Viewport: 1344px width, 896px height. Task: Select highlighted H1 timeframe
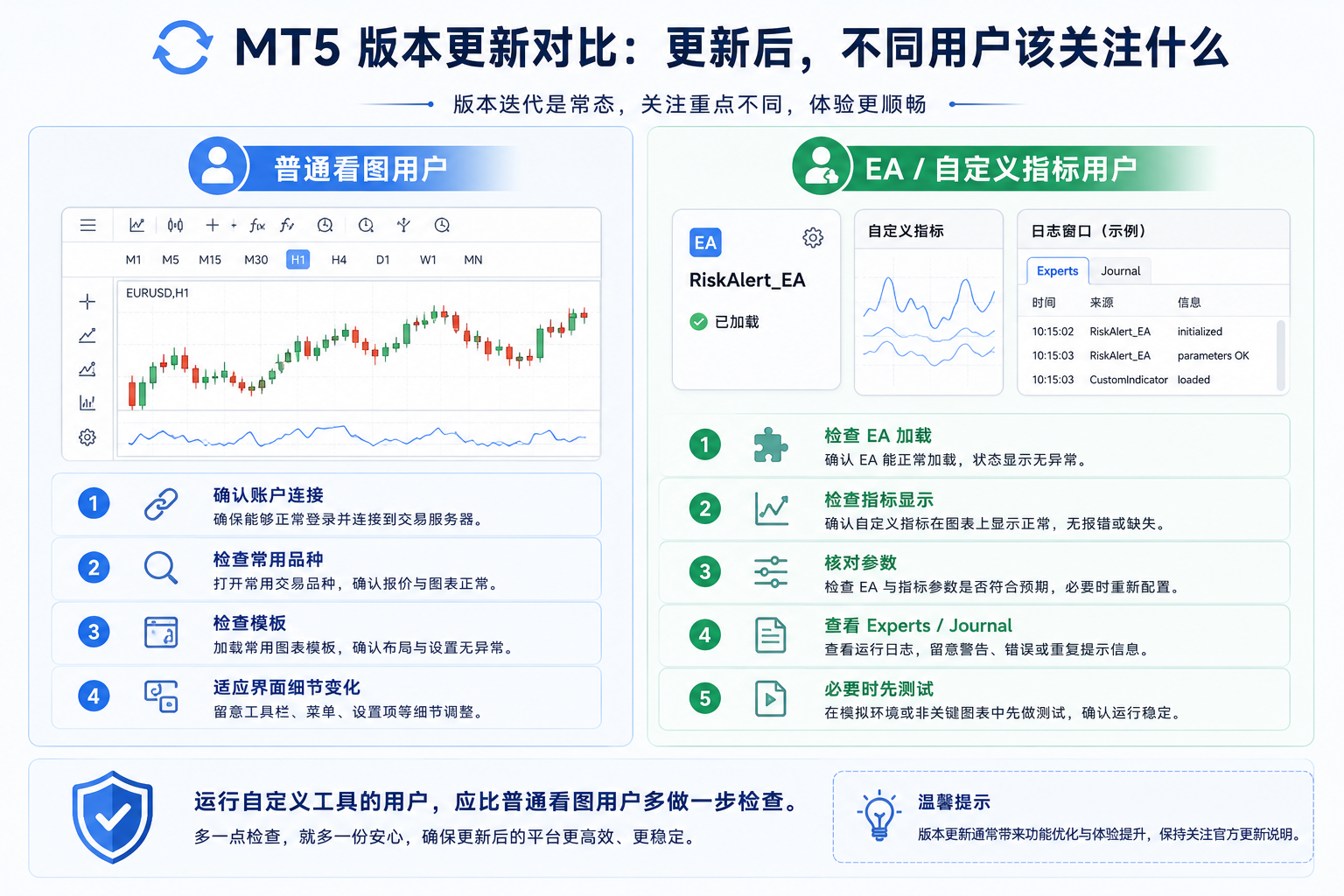pyautogui.click(x=297, y=260)
